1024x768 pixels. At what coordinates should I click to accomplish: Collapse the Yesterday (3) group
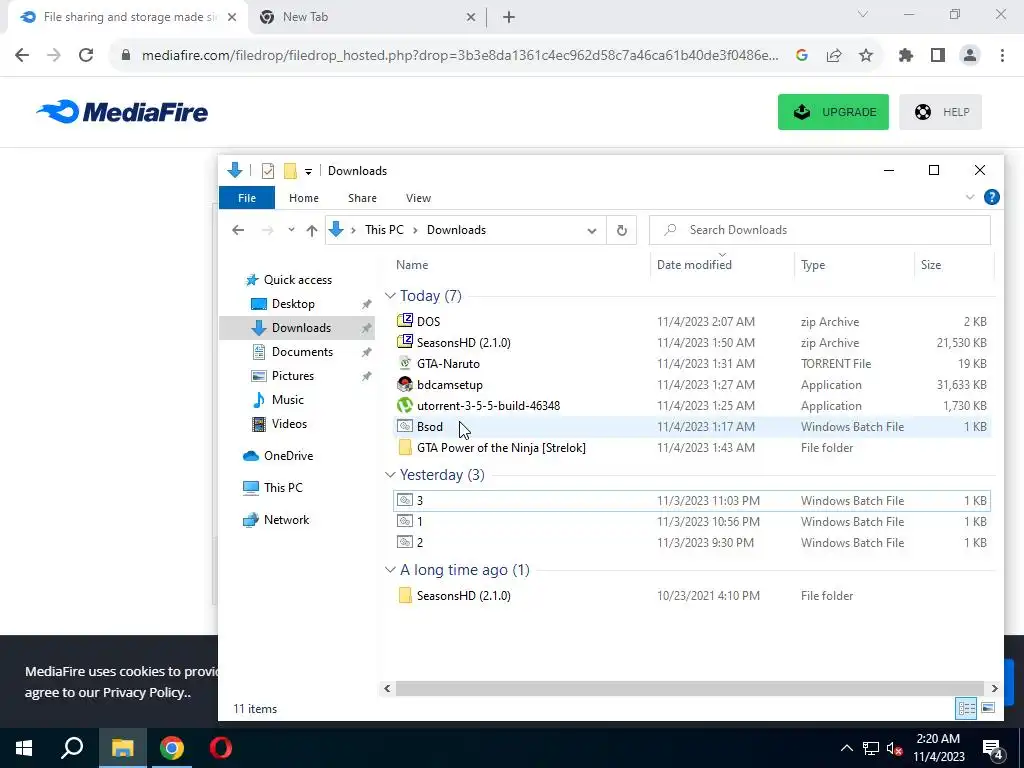391,475
